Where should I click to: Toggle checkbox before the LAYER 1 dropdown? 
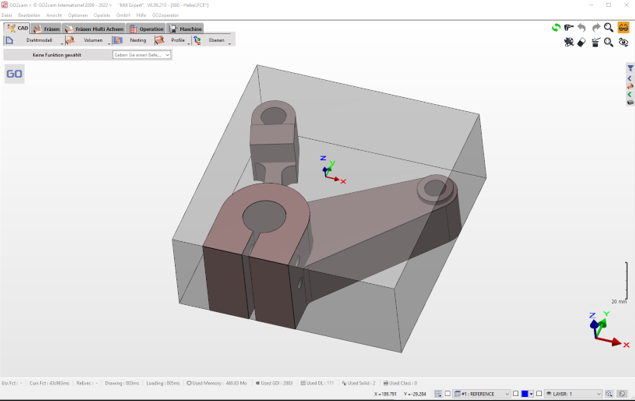[x=539, y=394]
